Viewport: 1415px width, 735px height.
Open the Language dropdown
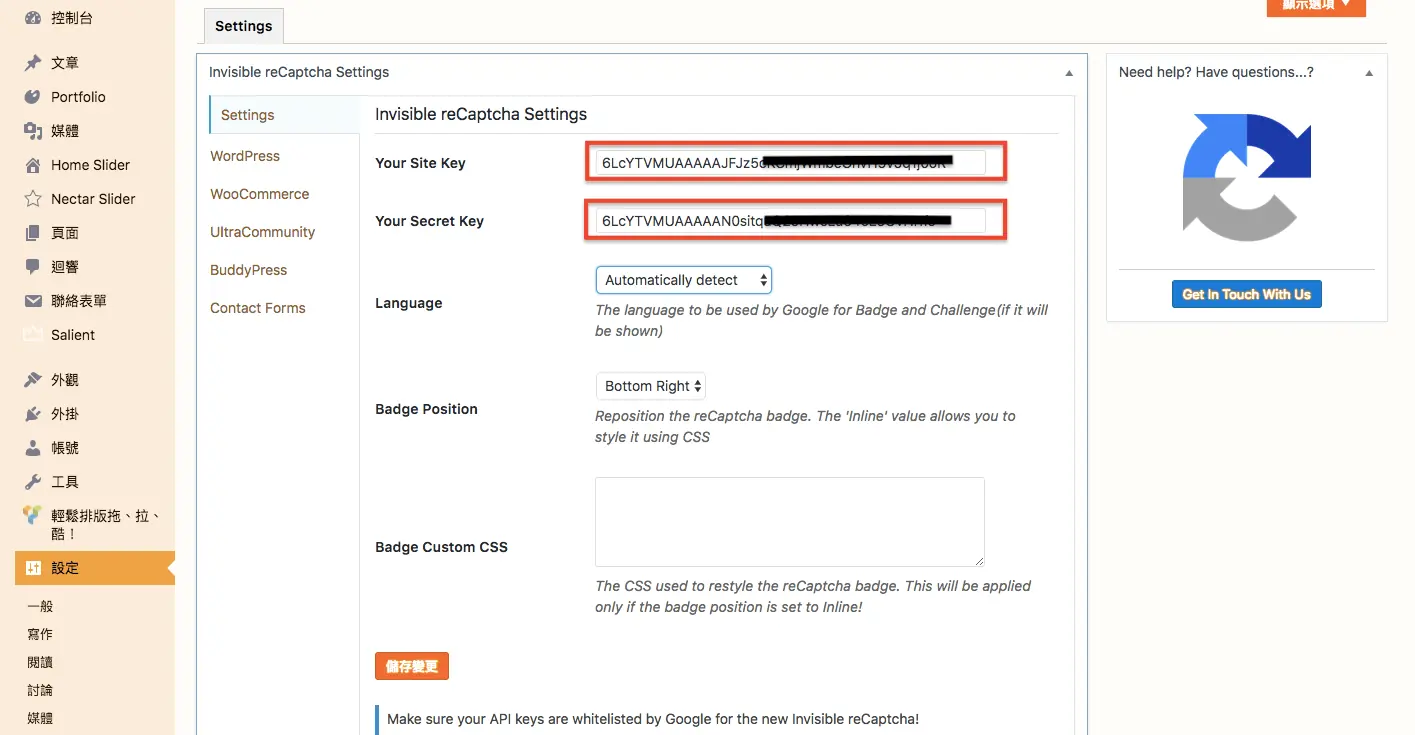pyautogui.click(x=684, y=280)
